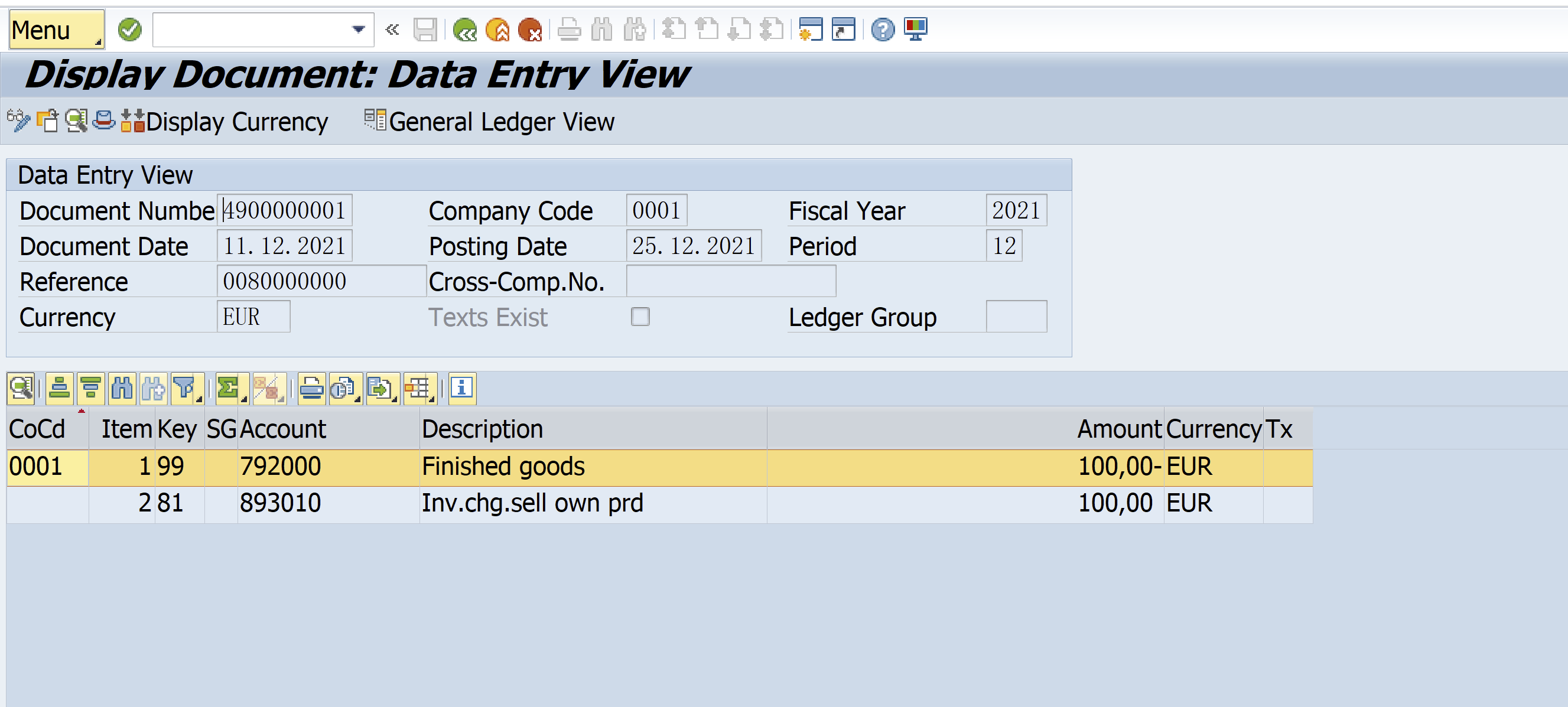Go to Previous Page icon
The height and width of the screenshot is (707, 1568).
pyautogui.click(x=707, y=29)
